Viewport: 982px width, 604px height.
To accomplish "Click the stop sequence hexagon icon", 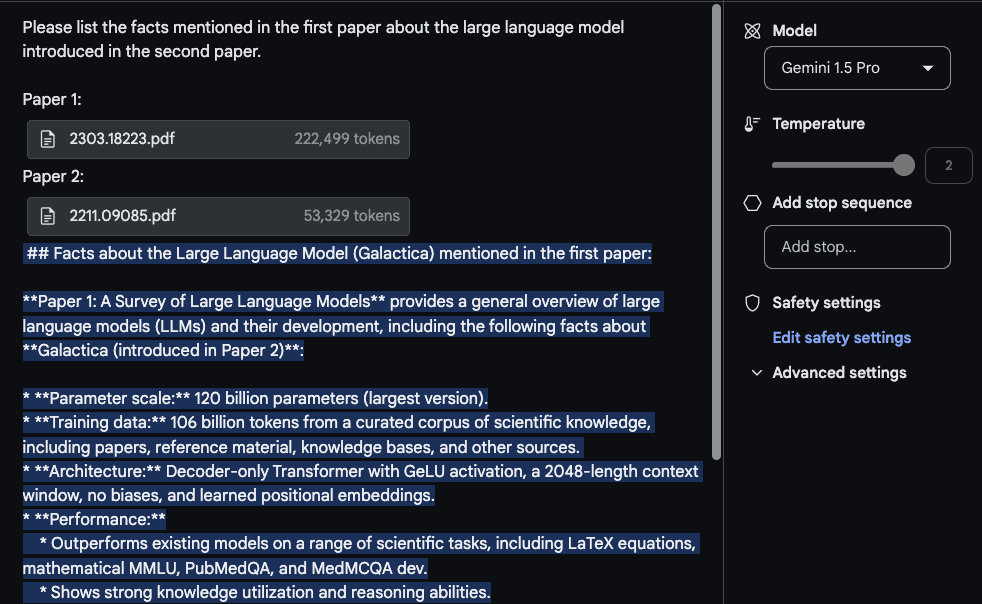I will (x=752, y=202).
